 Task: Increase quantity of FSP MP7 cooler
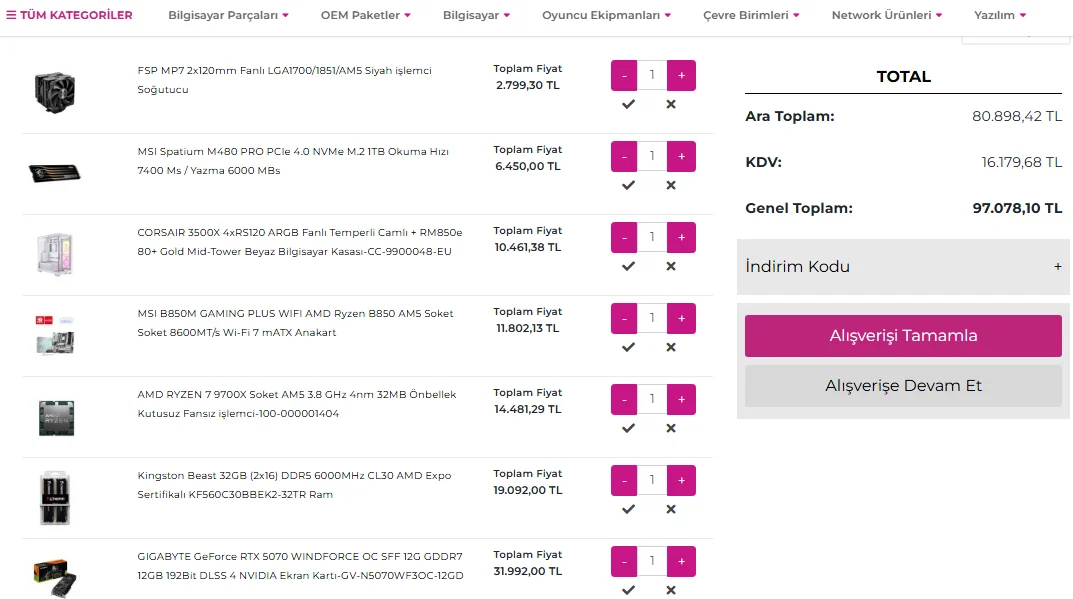(x=682, y=75)
